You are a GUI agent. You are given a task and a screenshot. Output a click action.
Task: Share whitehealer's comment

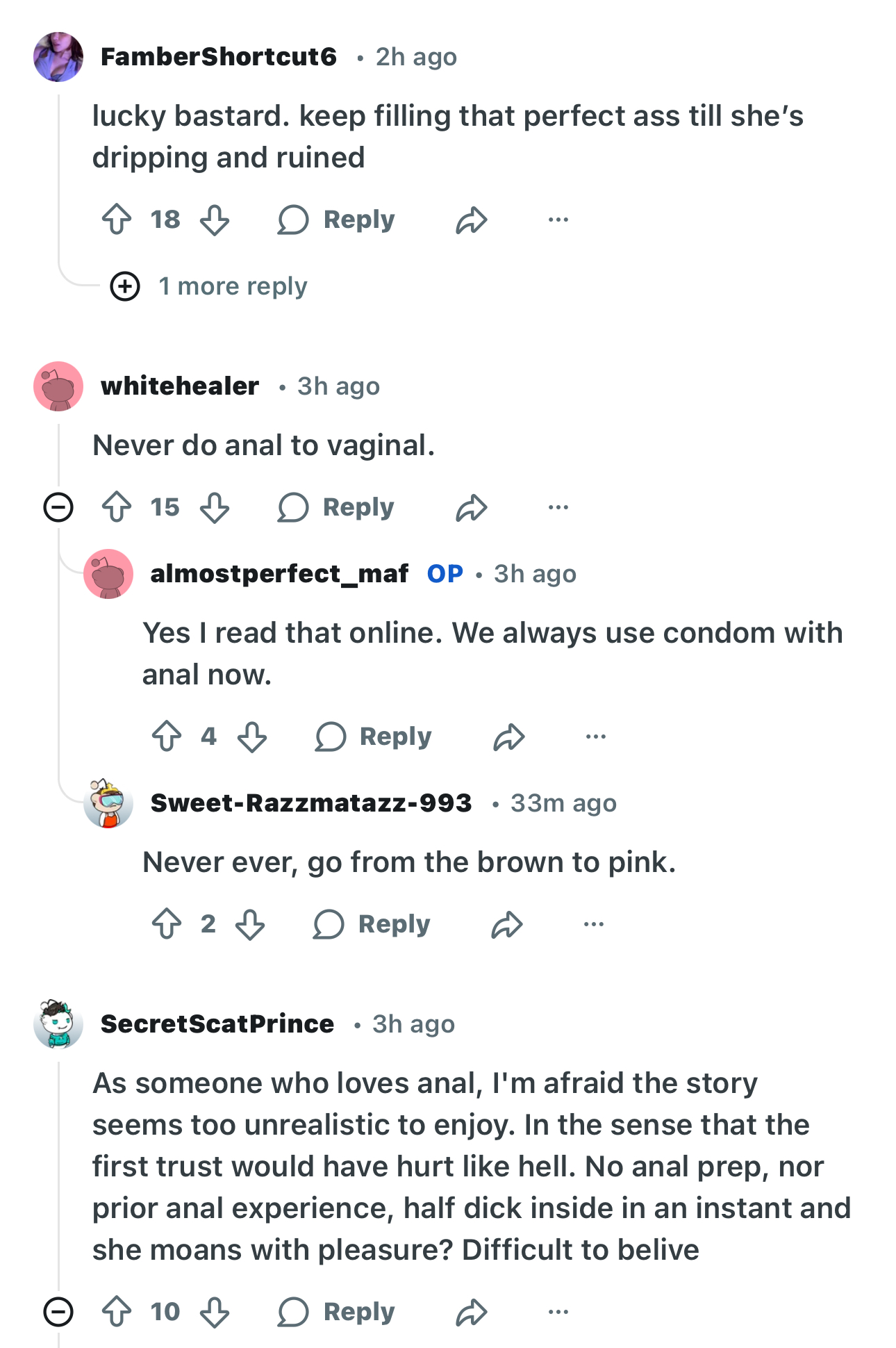click(x=471, y=508)
